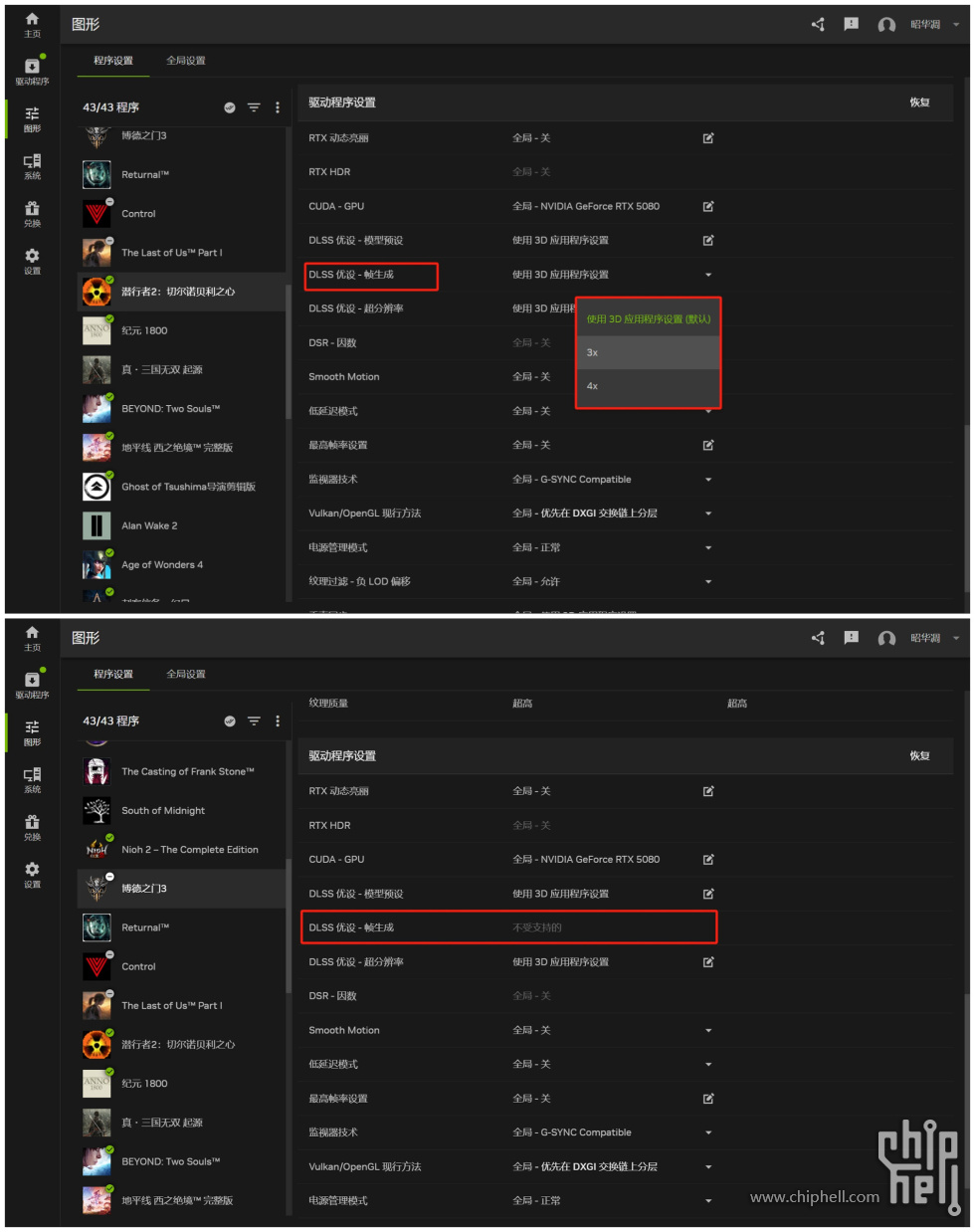Choose 使用 3D 应用程序设置 (默认) option in popup

[649, 319]
